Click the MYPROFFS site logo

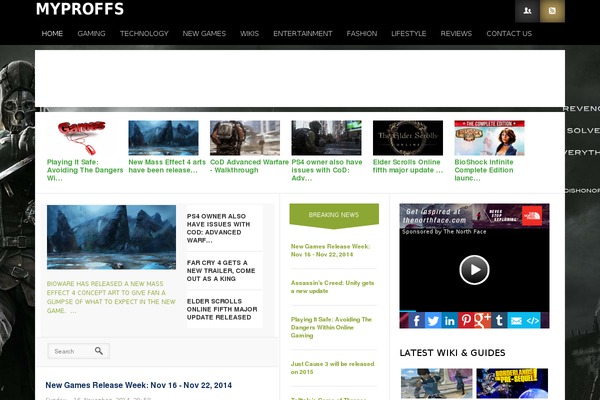(80, 9)
